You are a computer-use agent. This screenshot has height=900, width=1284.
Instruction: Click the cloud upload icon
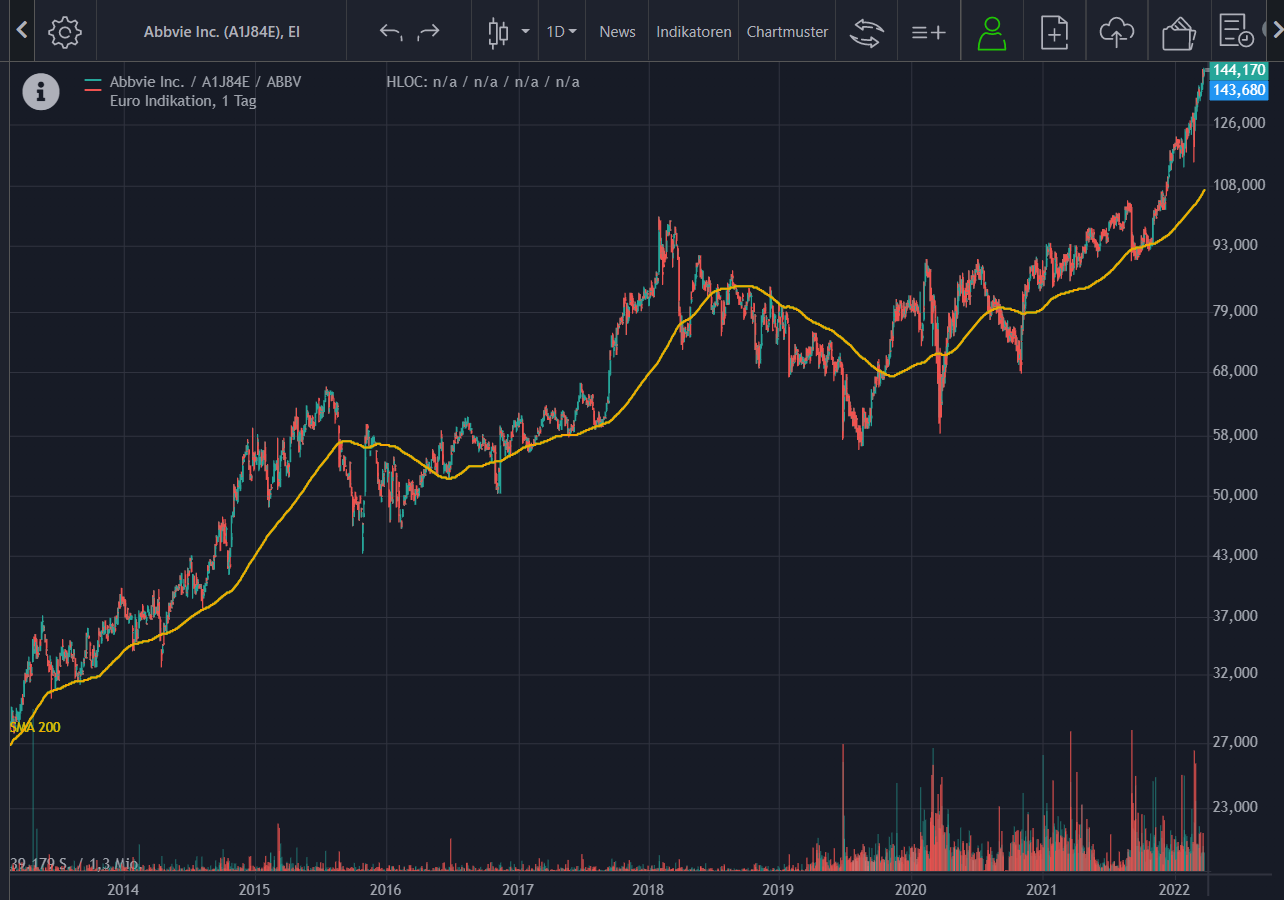pos(1116,32)
